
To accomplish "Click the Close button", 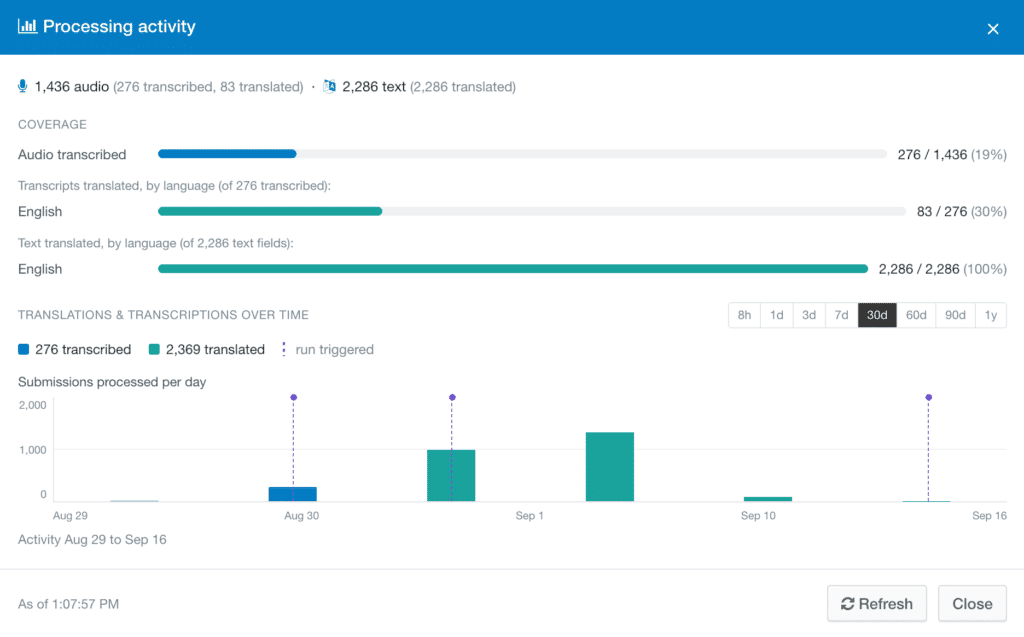I will [972, 604].
